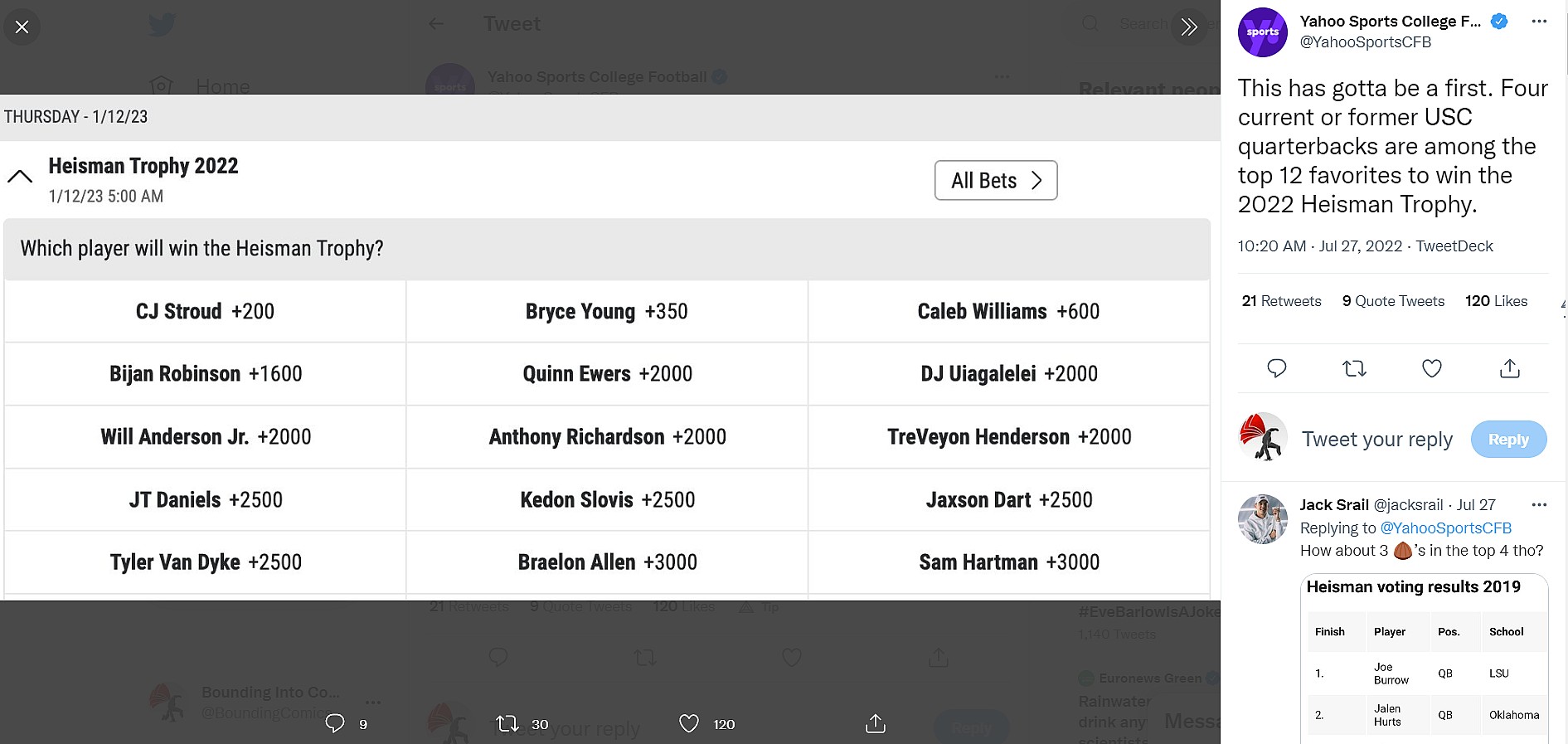1568x744 pixels.
Task: Collapse the Heisman Trophy 2022 section chevron
Action: coord(20,176)
